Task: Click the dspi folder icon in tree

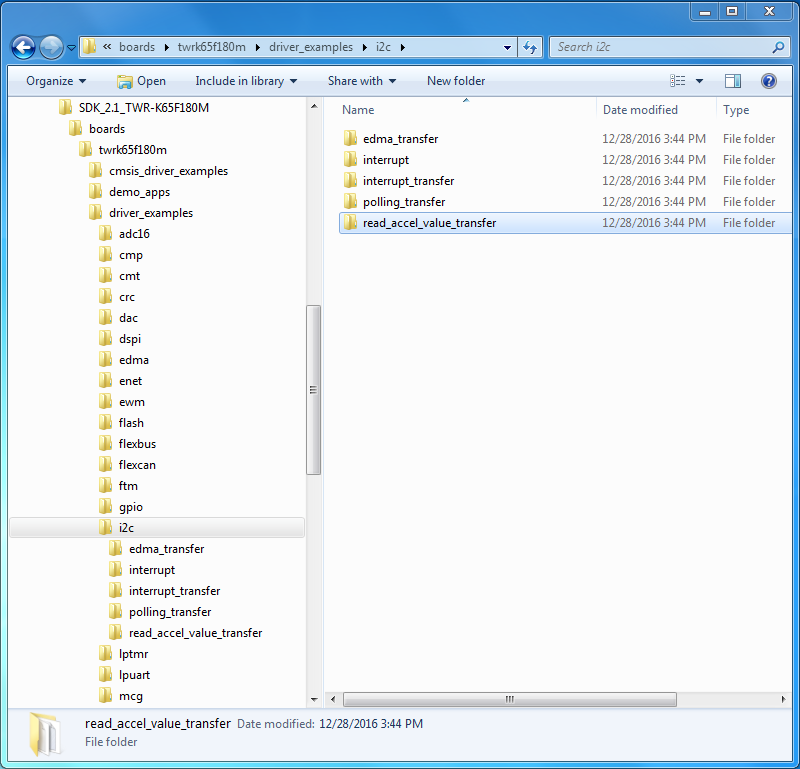Action: [x=106, y=339]
